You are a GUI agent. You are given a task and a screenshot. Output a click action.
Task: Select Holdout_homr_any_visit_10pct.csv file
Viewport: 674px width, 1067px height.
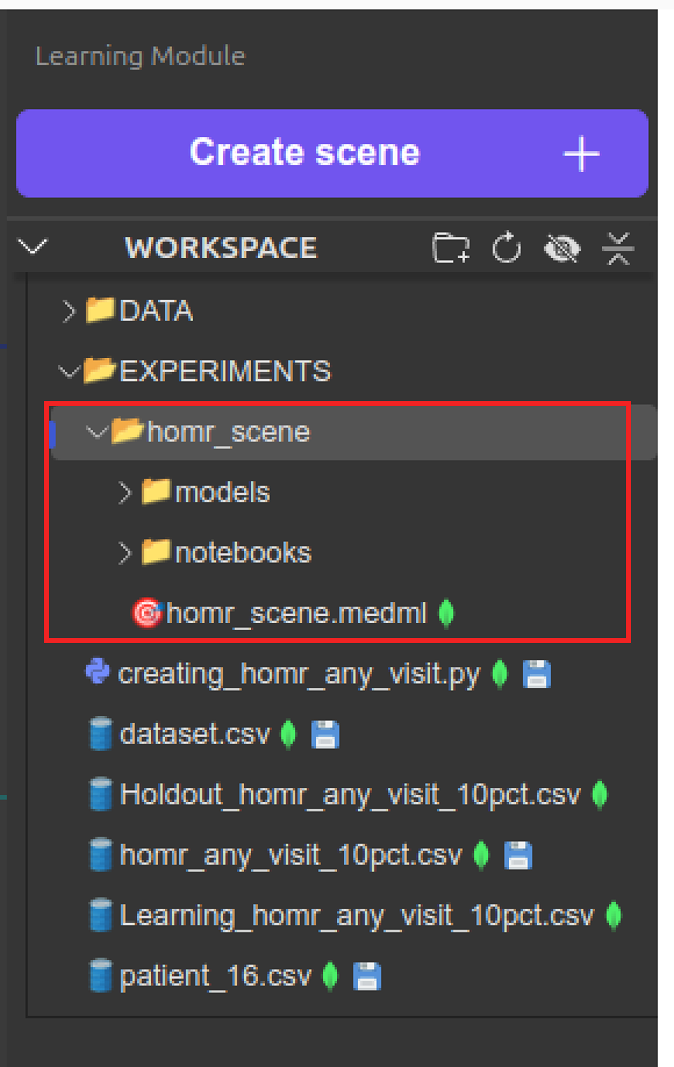pos(349,795)
